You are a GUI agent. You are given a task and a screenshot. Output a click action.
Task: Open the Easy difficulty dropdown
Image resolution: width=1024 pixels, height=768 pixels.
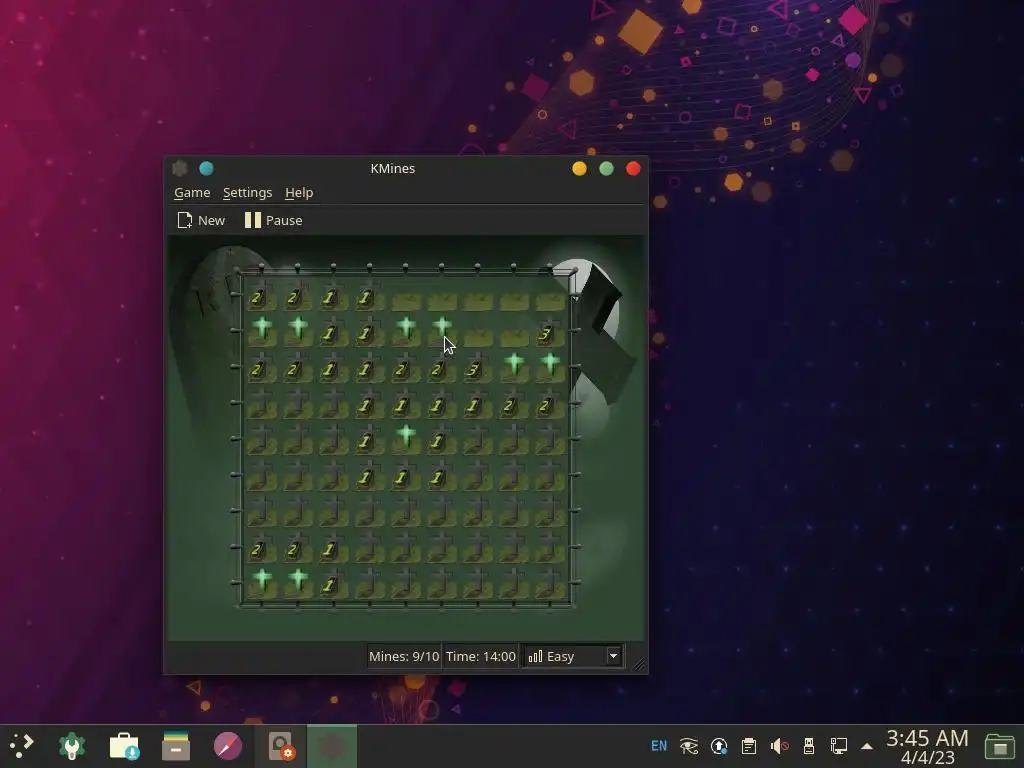point(573,656)
